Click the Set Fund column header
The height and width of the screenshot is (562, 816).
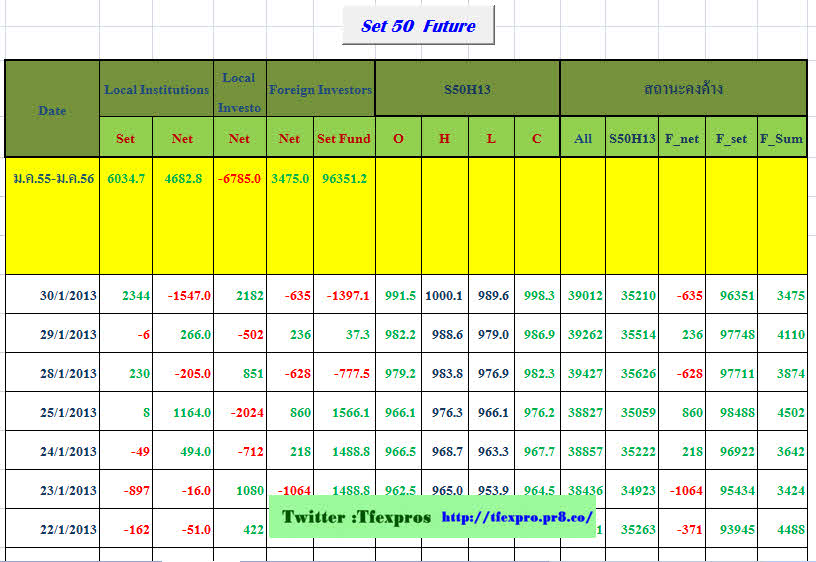coord(343,138)
